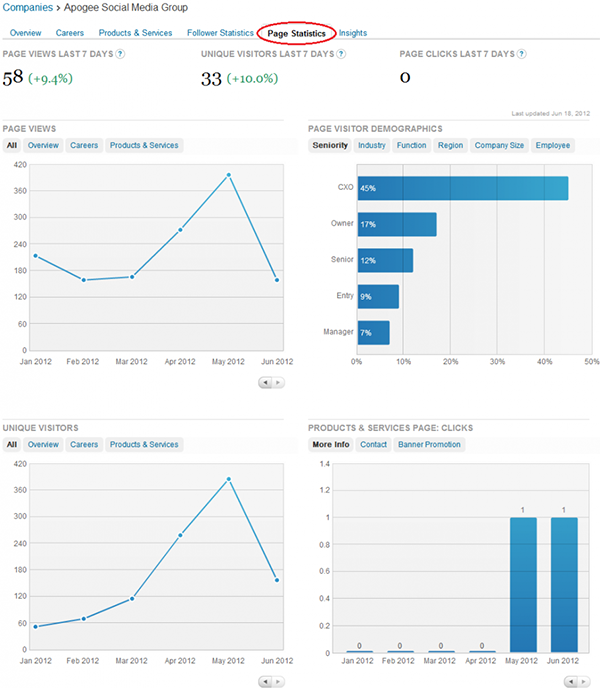The width and height of the screenshot is (600, 688).
Task: Click the Entry 9% demographics bar
Action: pyautogui.click(x=378, y=297)
